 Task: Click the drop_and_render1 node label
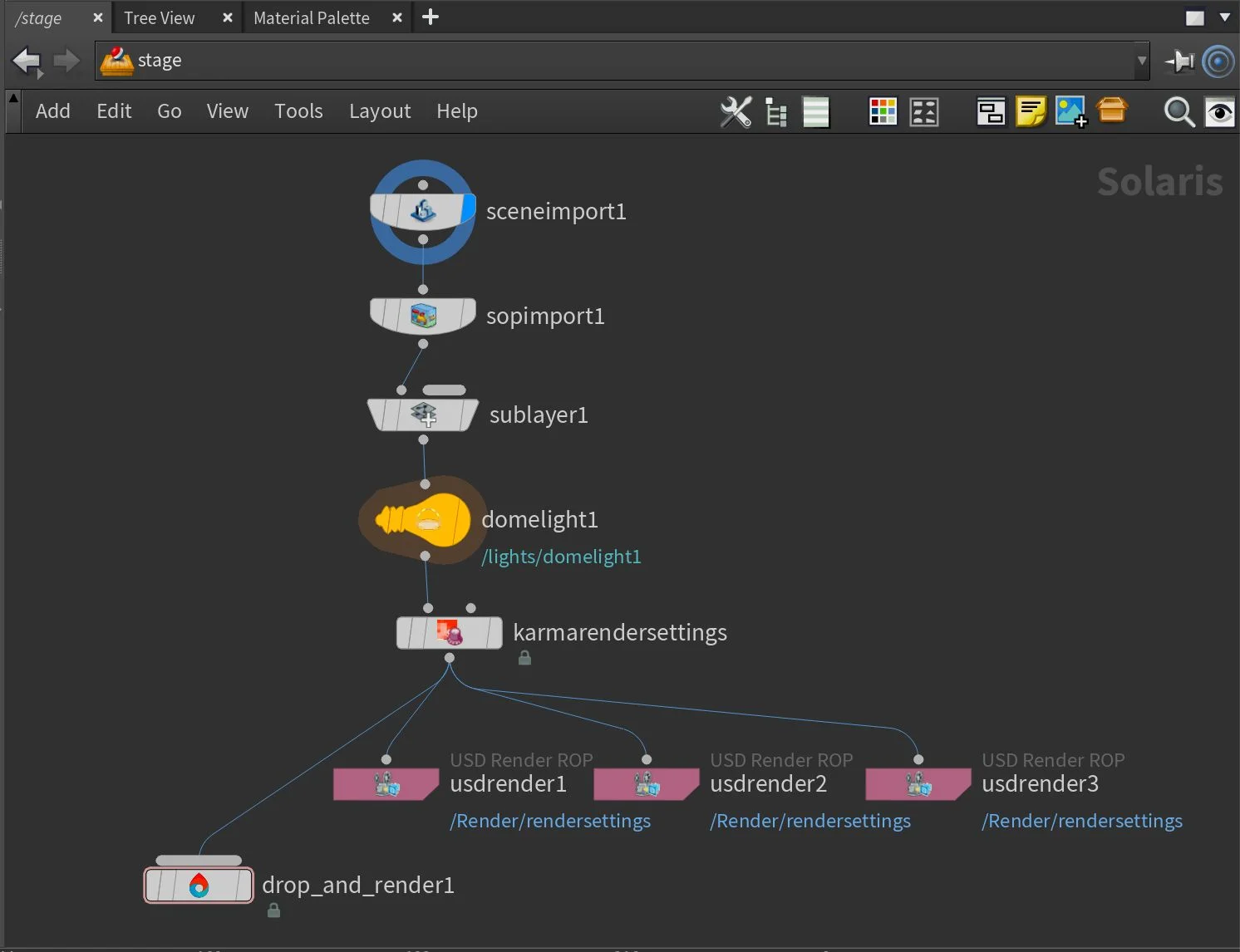[358, 886]
